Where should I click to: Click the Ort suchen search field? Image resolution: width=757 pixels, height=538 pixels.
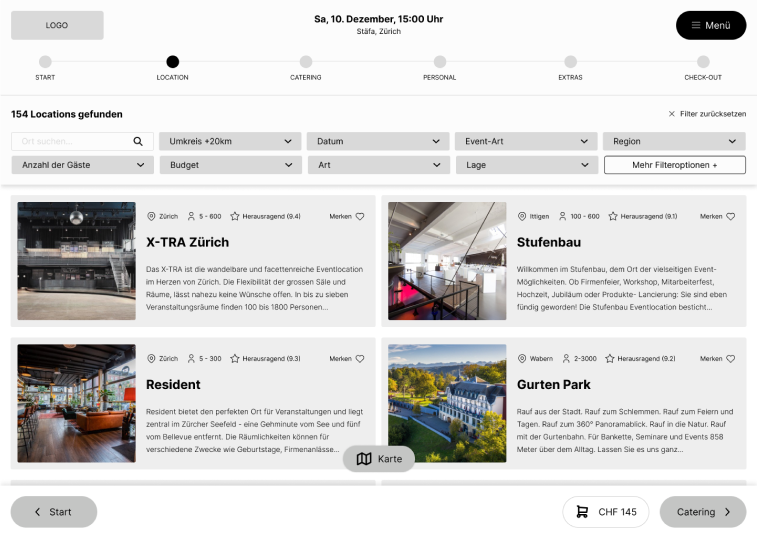pos(73,142)
